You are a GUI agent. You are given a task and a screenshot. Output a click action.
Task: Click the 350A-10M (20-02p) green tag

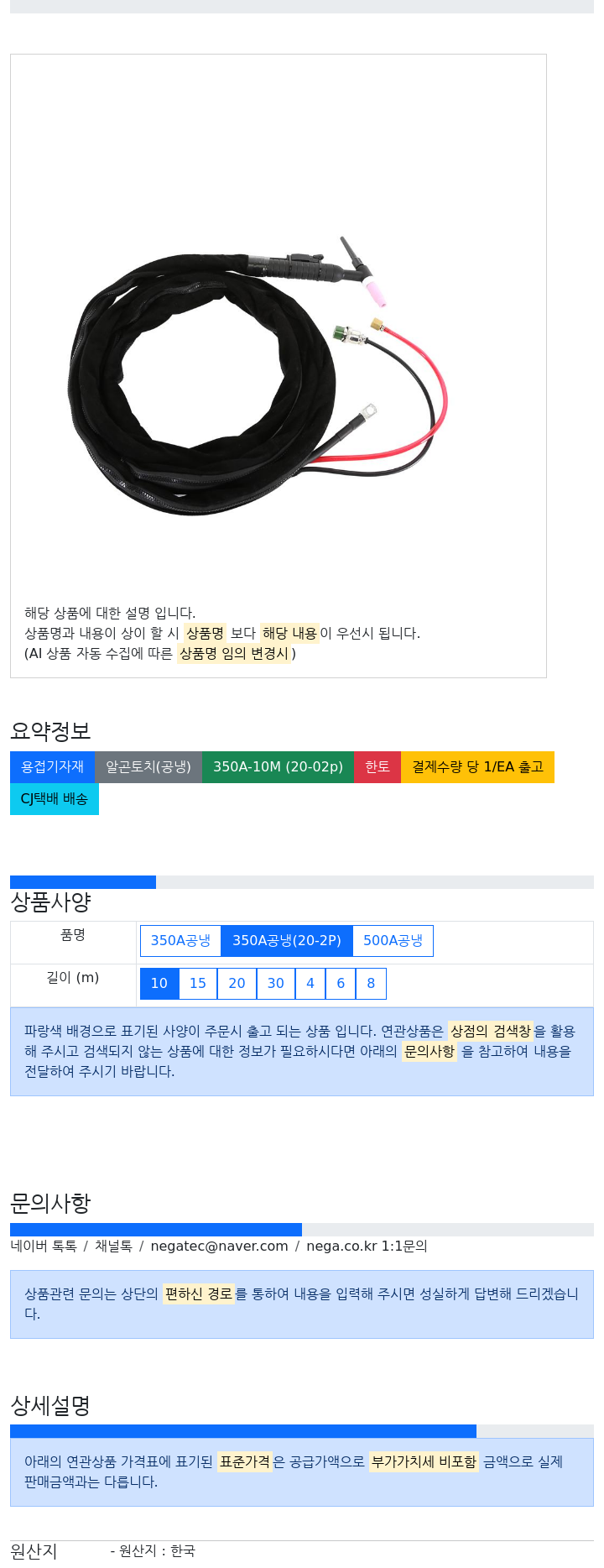(x=278, y=767)
